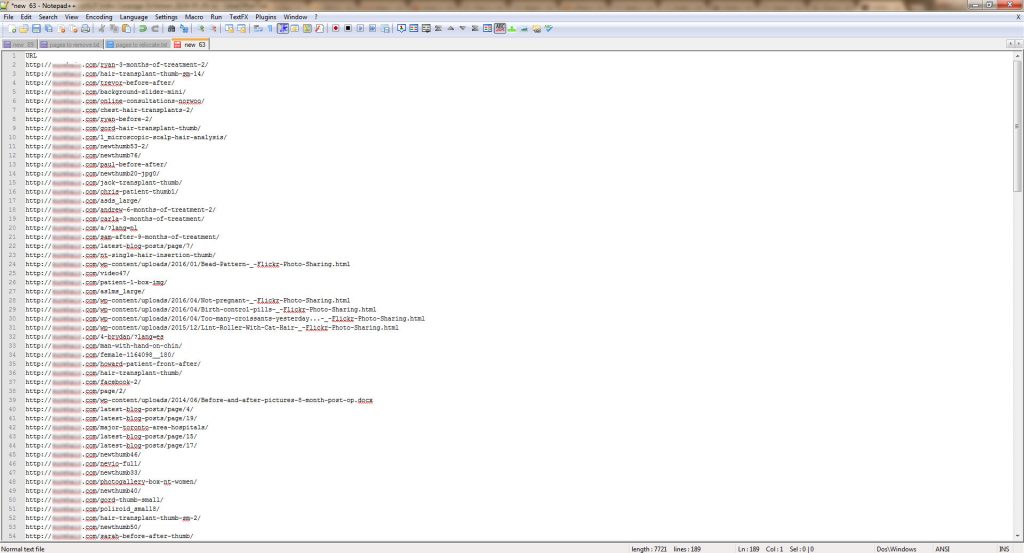The height and width of the screenshot is (553, 1024).
Task: Send the document to print via the Print icon
Action: click(85, 29)
